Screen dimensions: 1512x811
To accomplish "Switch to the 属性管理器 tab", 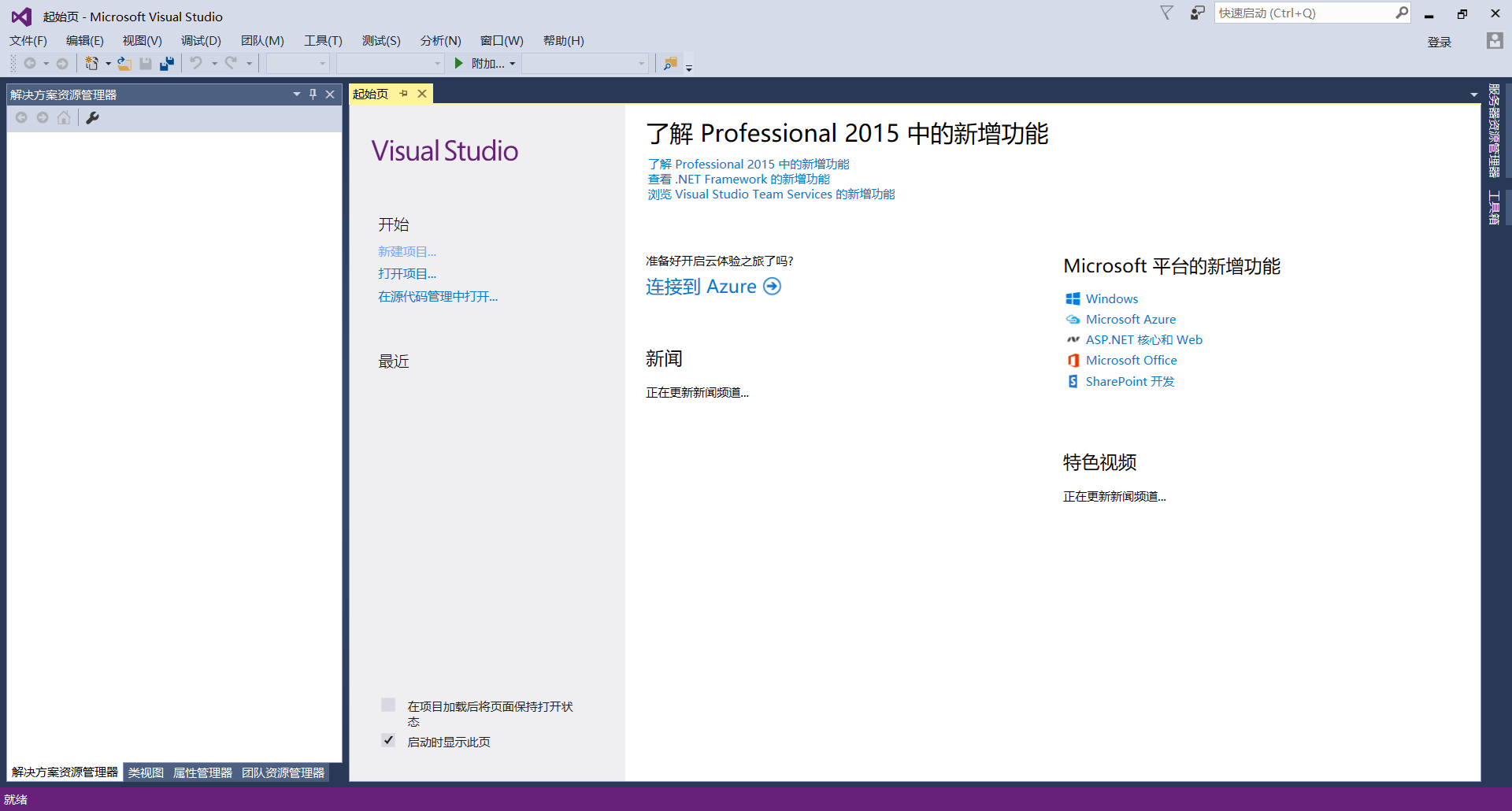I will pos(202,772).
